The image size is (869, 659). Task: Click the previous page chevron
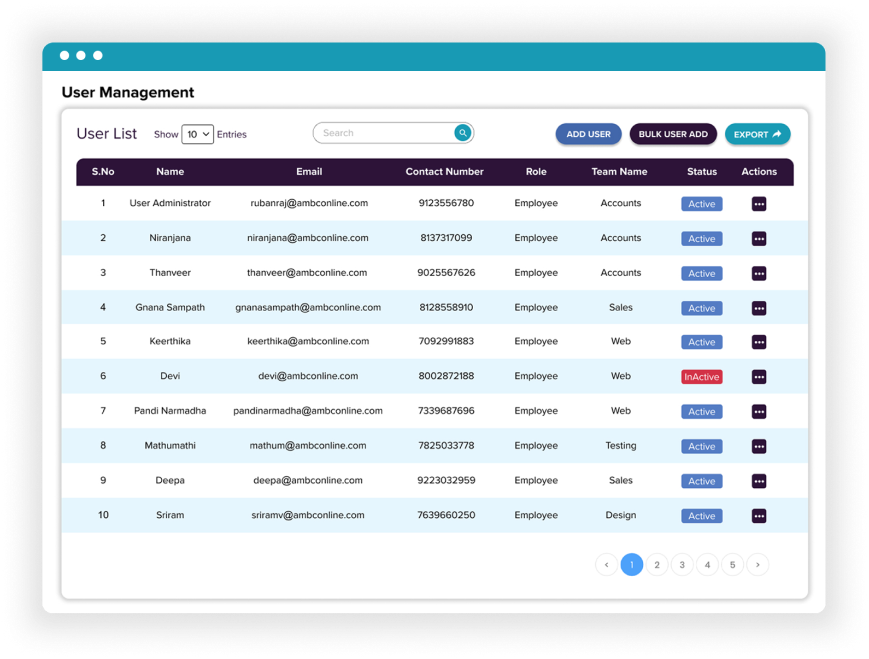coord(606,564)
